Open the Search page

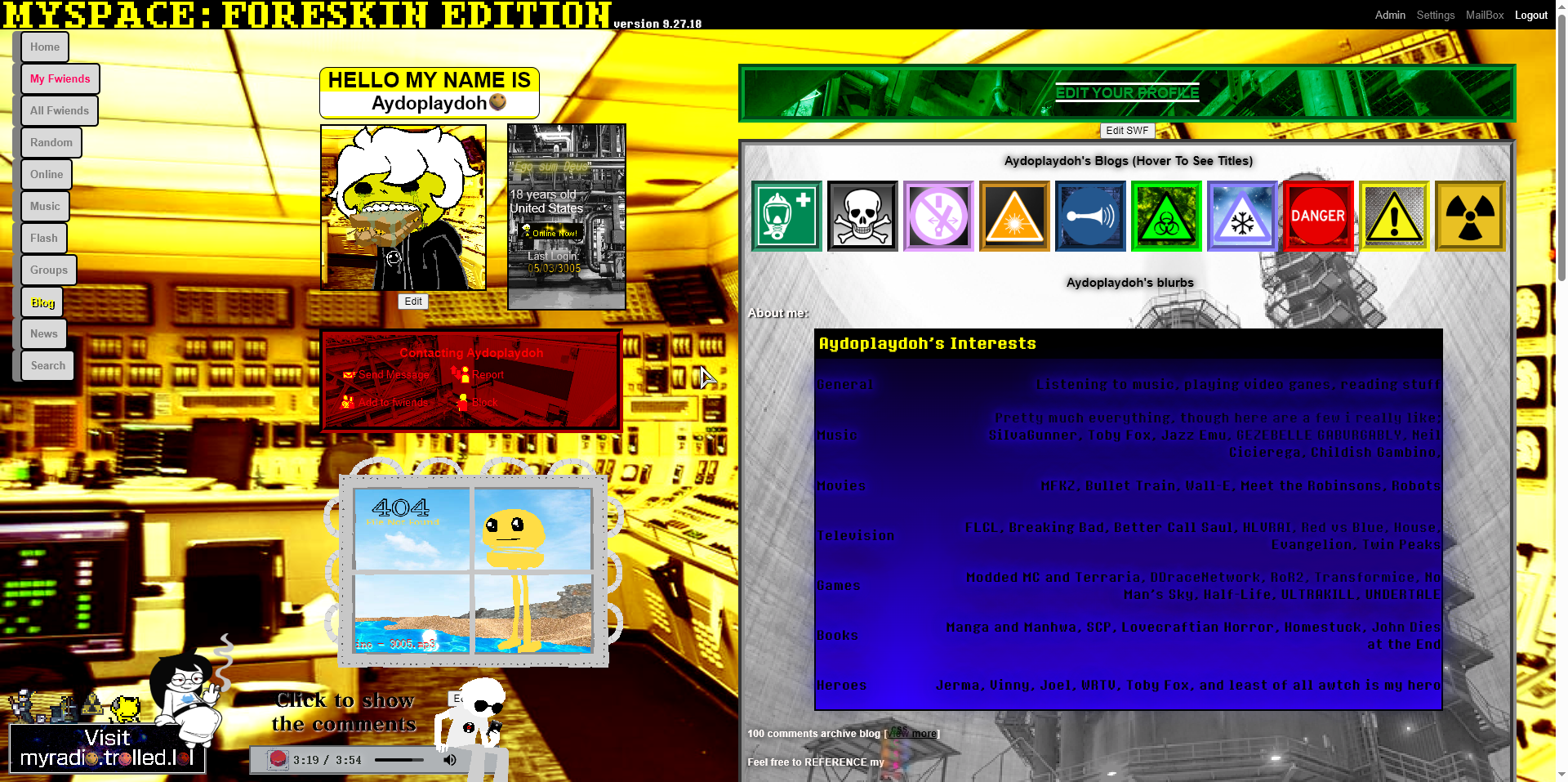click(x=48, y=365)
